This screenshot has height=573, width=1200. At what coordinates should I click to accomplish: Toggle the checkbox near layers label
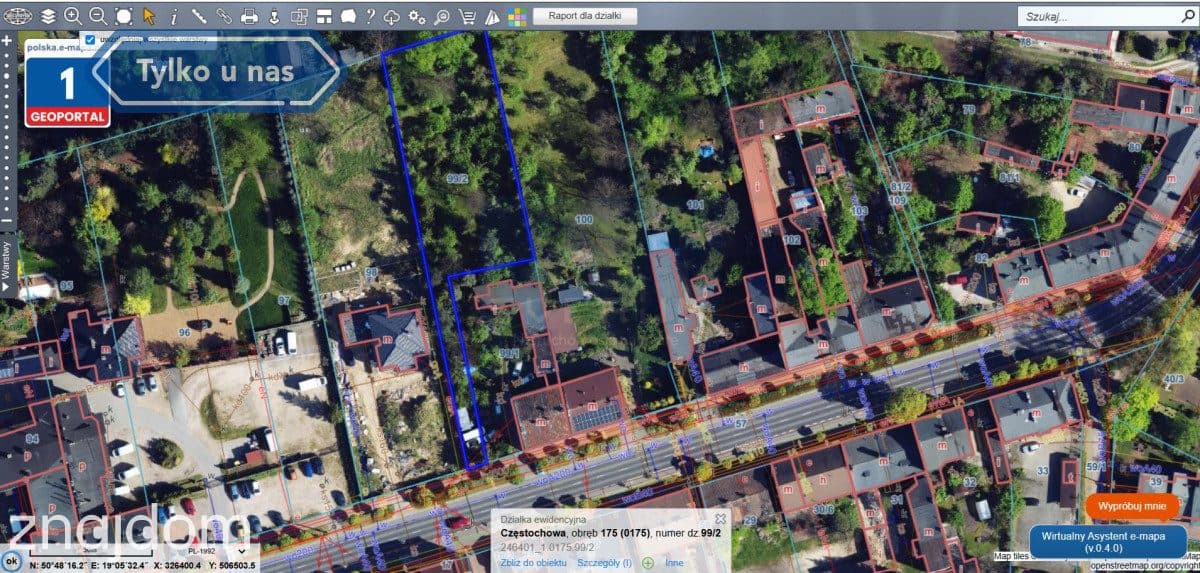click(90, 39)
